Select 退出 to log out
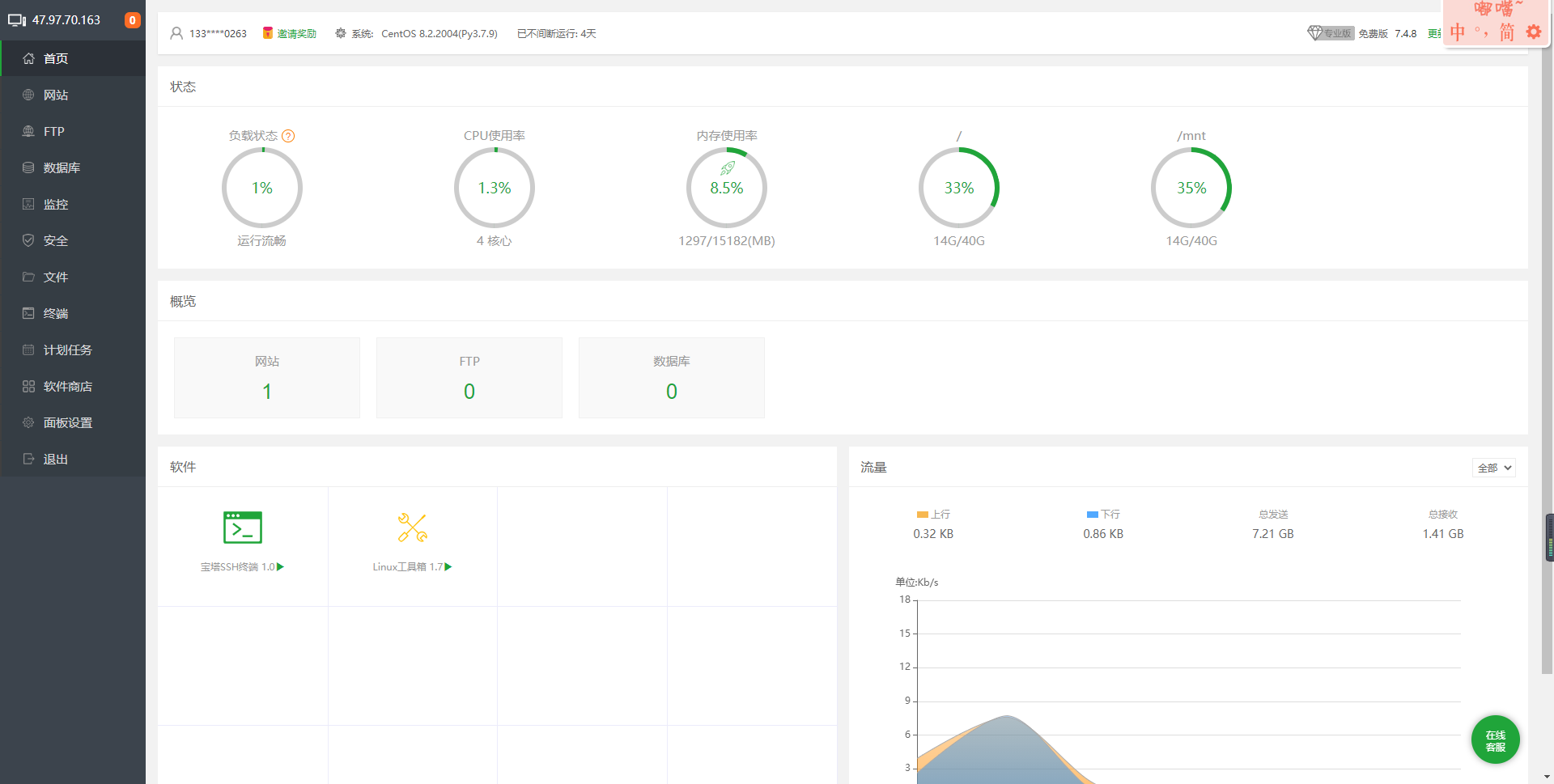 pos(73,459)
